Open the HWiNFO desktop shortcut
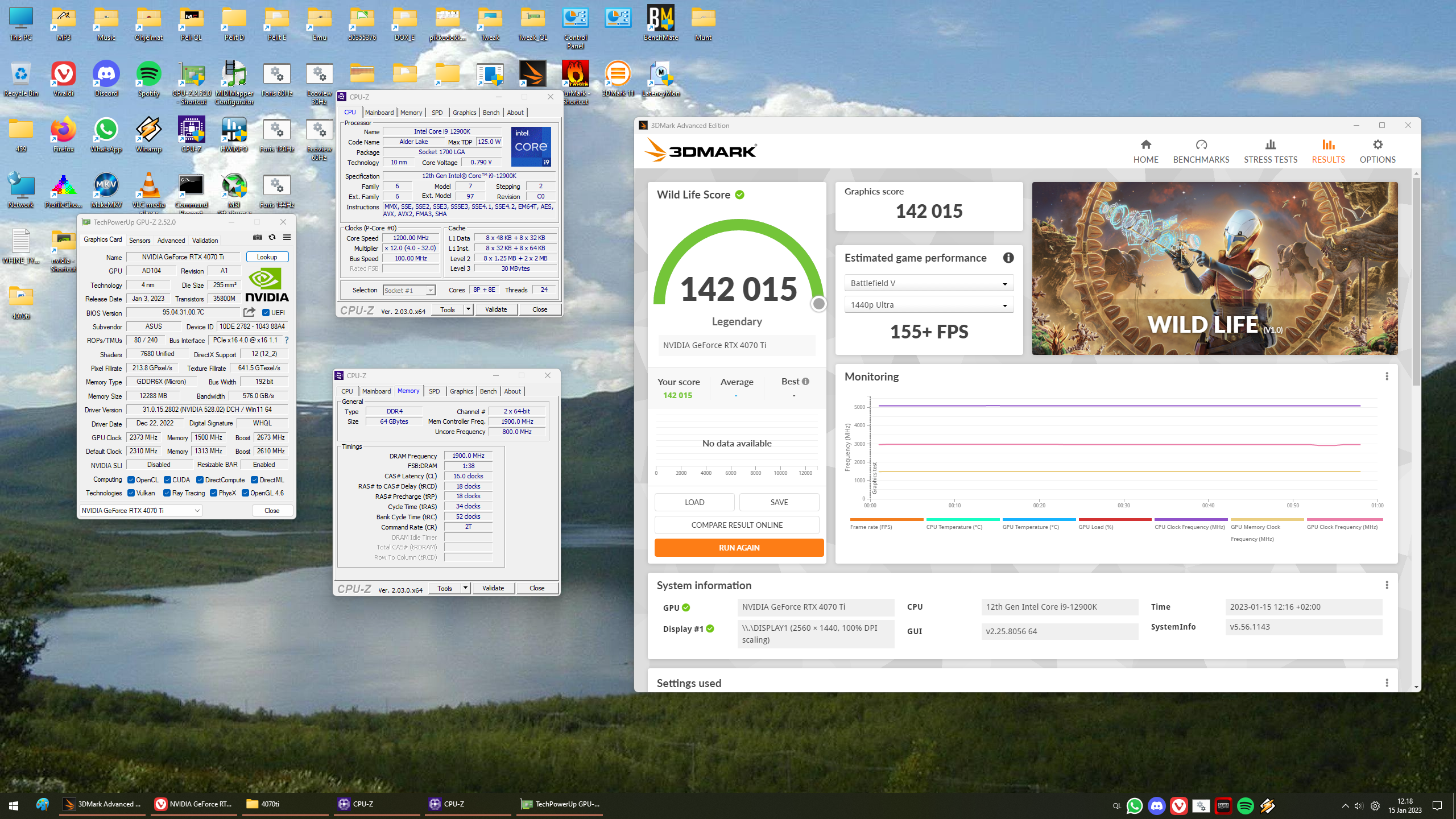 234,135
